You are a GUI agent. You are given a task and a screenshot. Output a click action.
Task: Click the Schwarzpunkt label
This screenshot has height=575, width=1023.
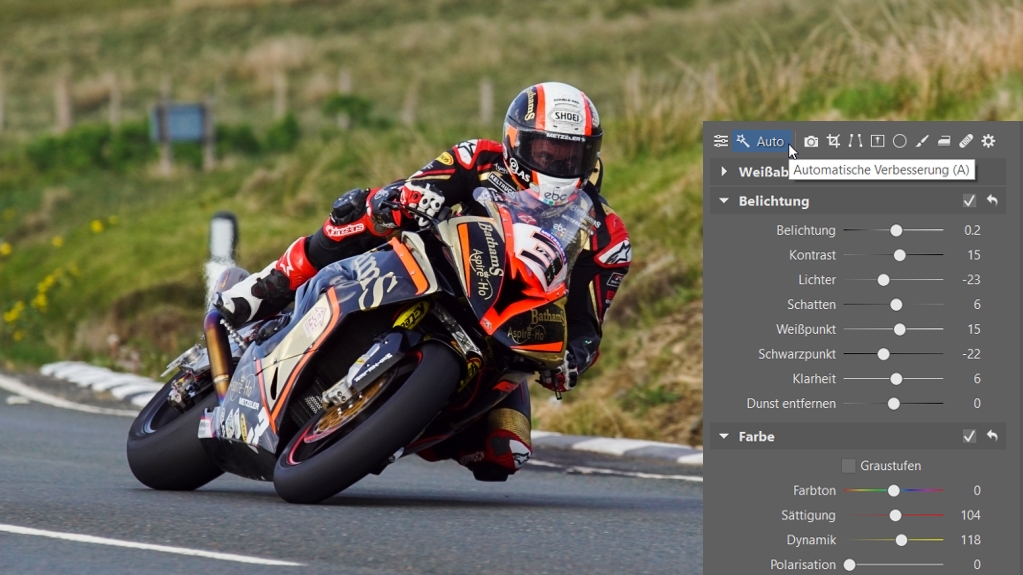[x=797, y=354]
